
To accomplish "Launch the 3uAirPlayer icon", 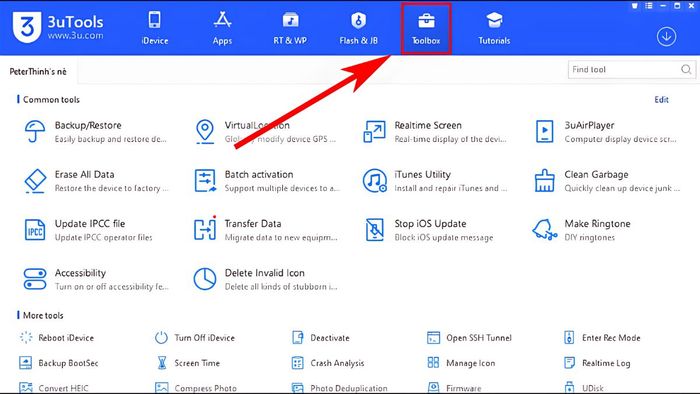I will pos(544,132).
